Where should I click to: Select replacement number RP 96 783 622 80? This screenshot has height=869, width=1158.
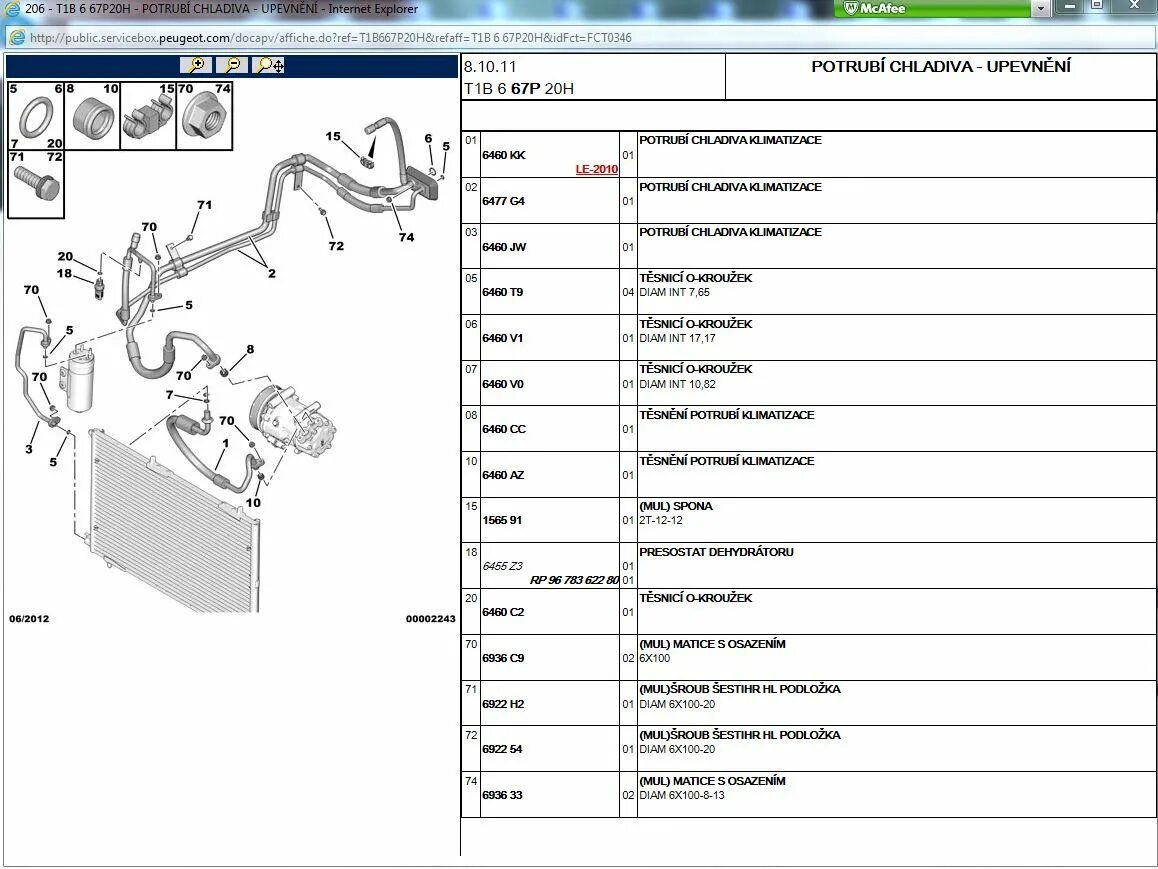point(574,580)
